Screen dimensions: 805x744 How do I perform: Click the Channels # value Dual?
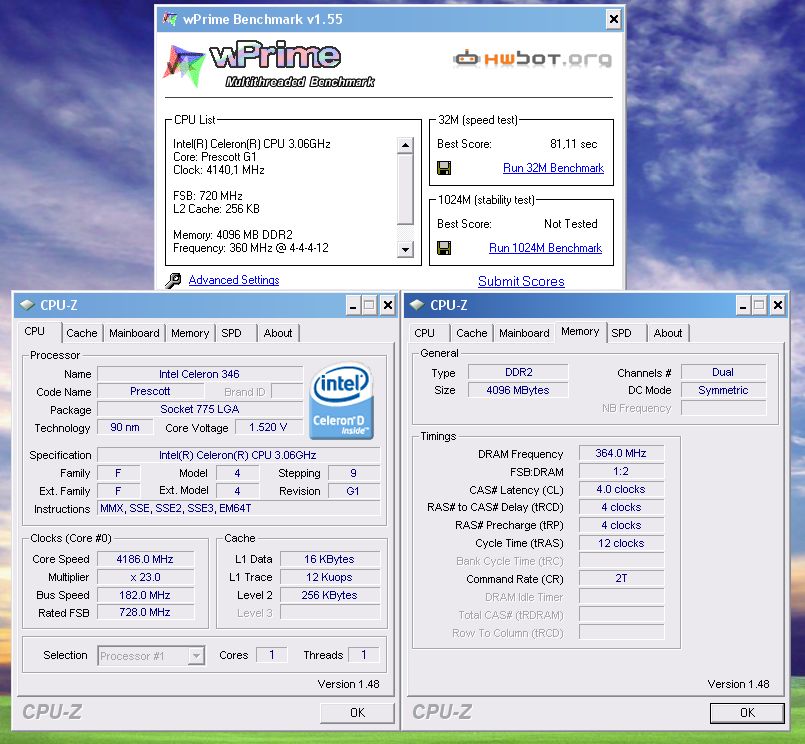(x=723, y=372)
